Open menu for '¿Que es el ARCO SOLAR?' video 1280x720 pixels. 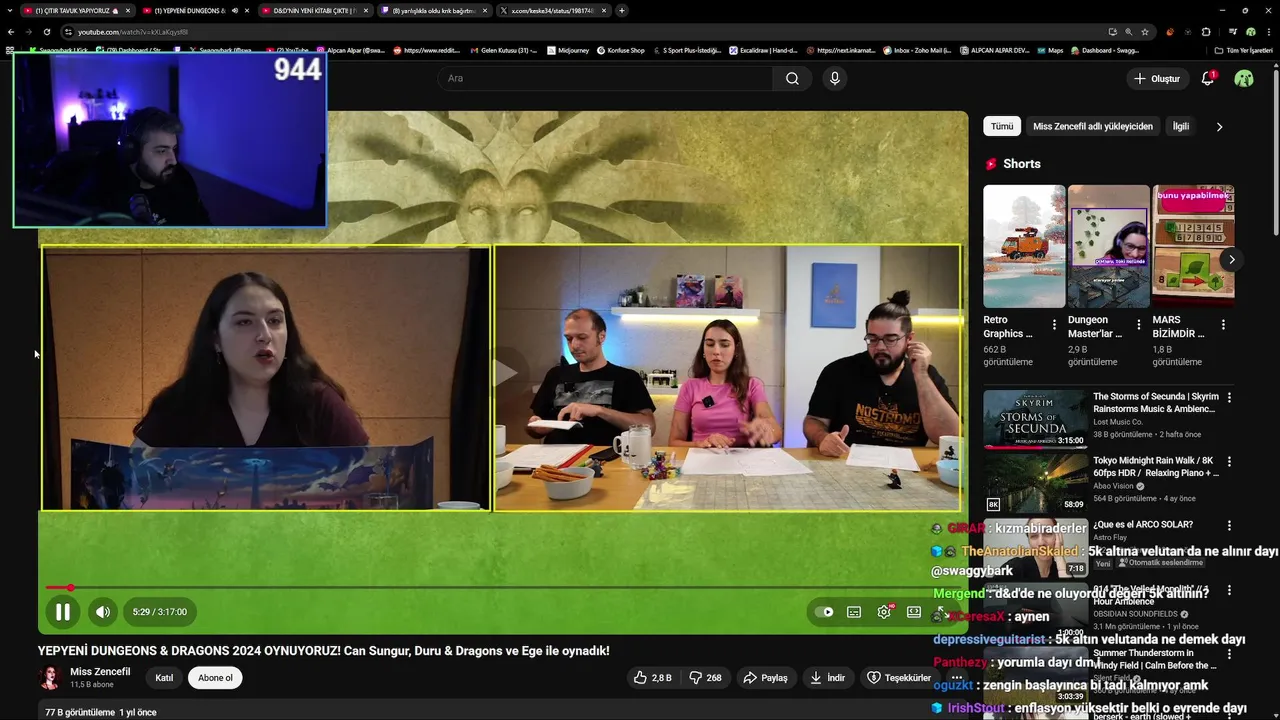(1229, 525)
